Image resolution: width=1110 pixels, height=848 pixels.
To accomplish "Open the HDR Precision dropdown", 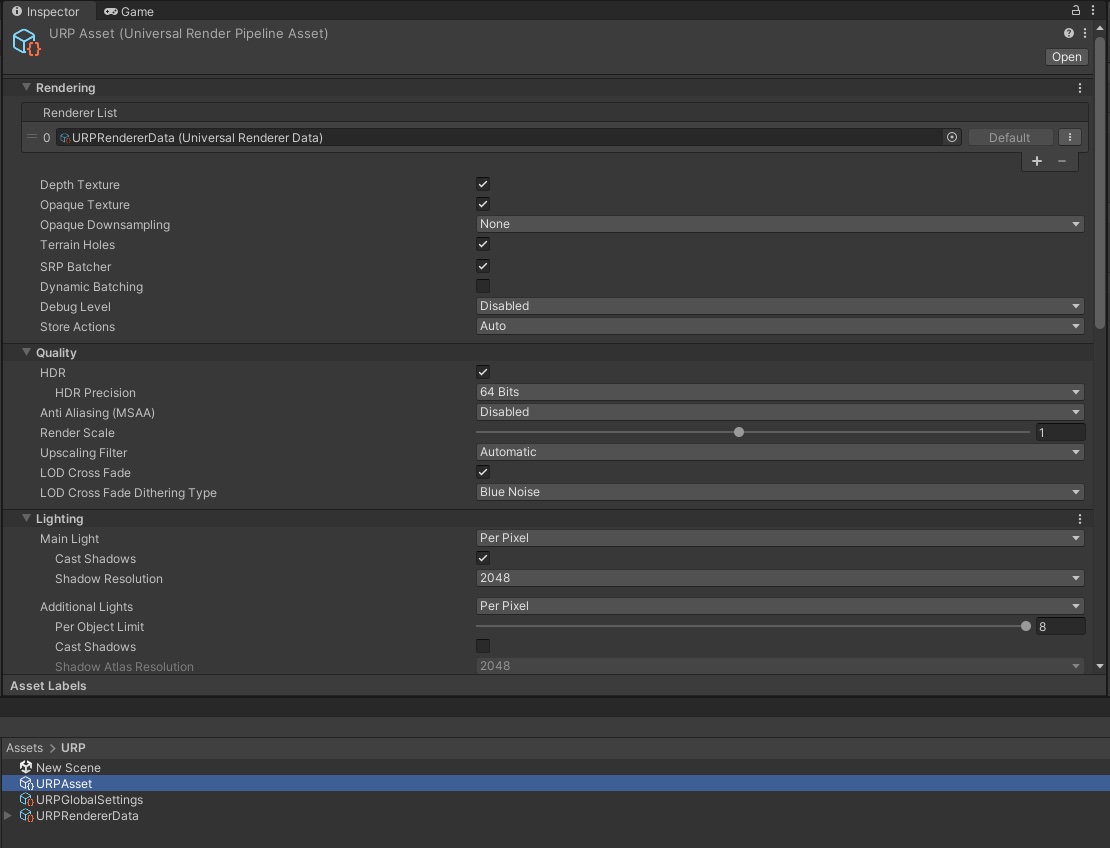I will pyautogui.click(x=780, y=392).
